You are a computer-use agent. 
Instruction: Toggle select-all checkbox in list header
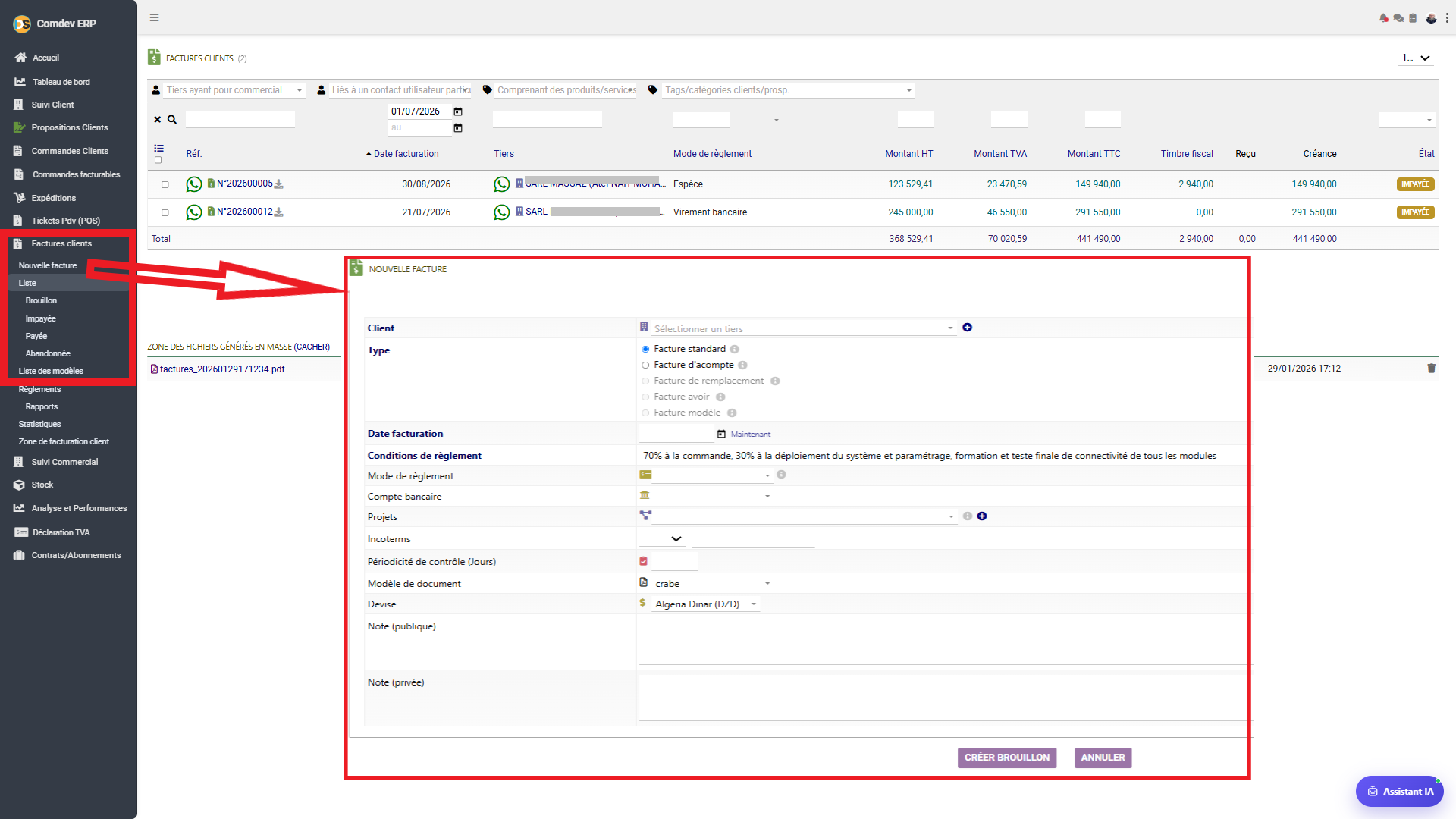pyautogui.click(x=158, y=160)
